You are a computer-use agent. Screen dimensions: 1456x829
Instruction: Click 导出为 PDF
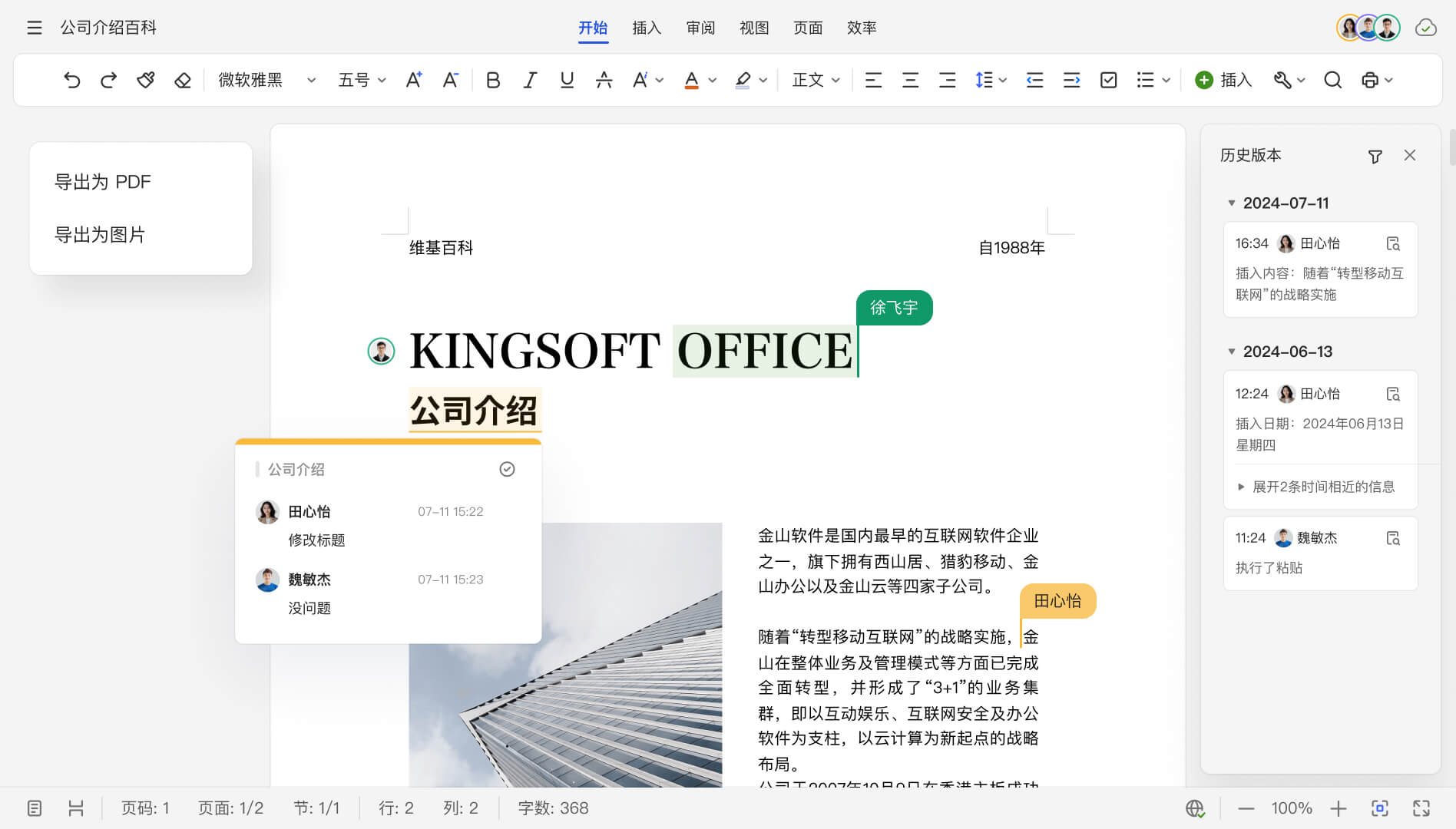click(102, 182)
